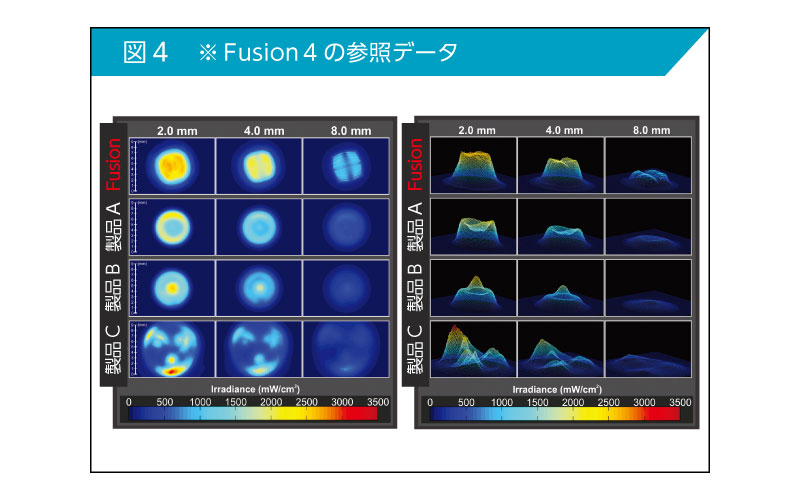Click the 製品 A 2.0 mm 3D surface plot

coord(473,227)
